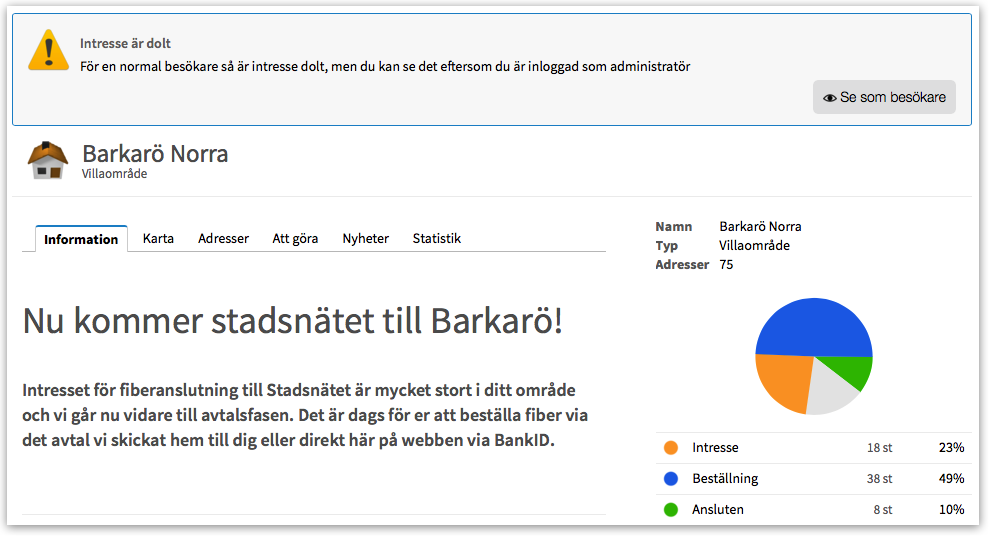This screenshot has width=990, height=536.
Task: Open the Adresser tab
Action: [x=223, y=239]
